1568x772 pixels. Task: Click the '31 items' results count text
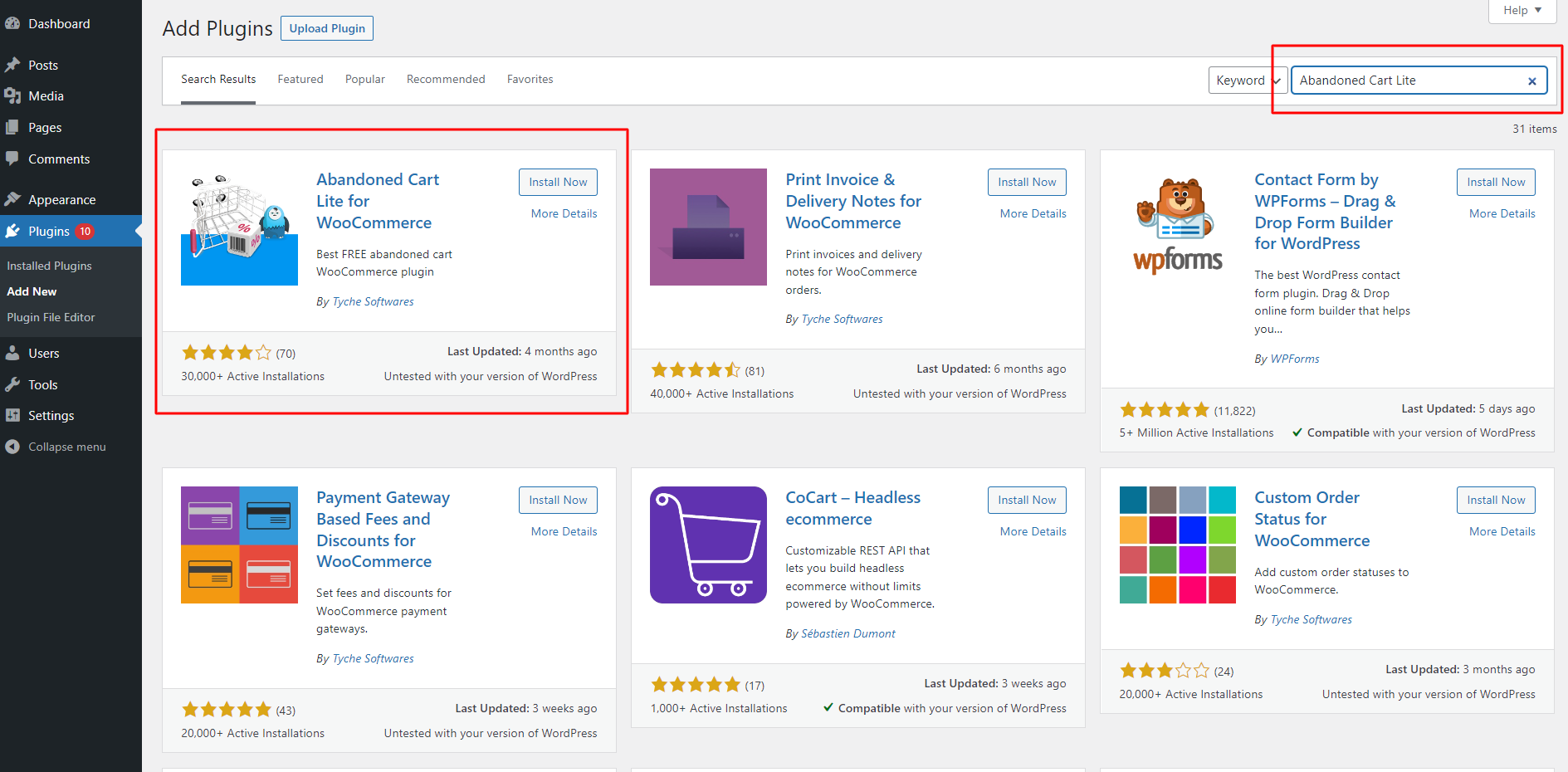pyautogui.click(x=1534, y=129)
